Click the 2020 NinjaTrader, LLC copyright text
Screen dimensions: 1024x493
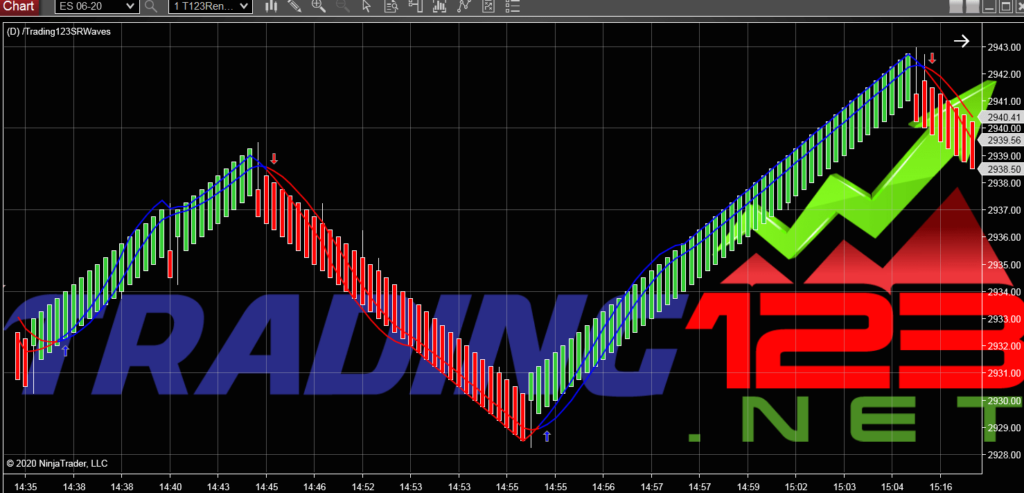point(56,464)
